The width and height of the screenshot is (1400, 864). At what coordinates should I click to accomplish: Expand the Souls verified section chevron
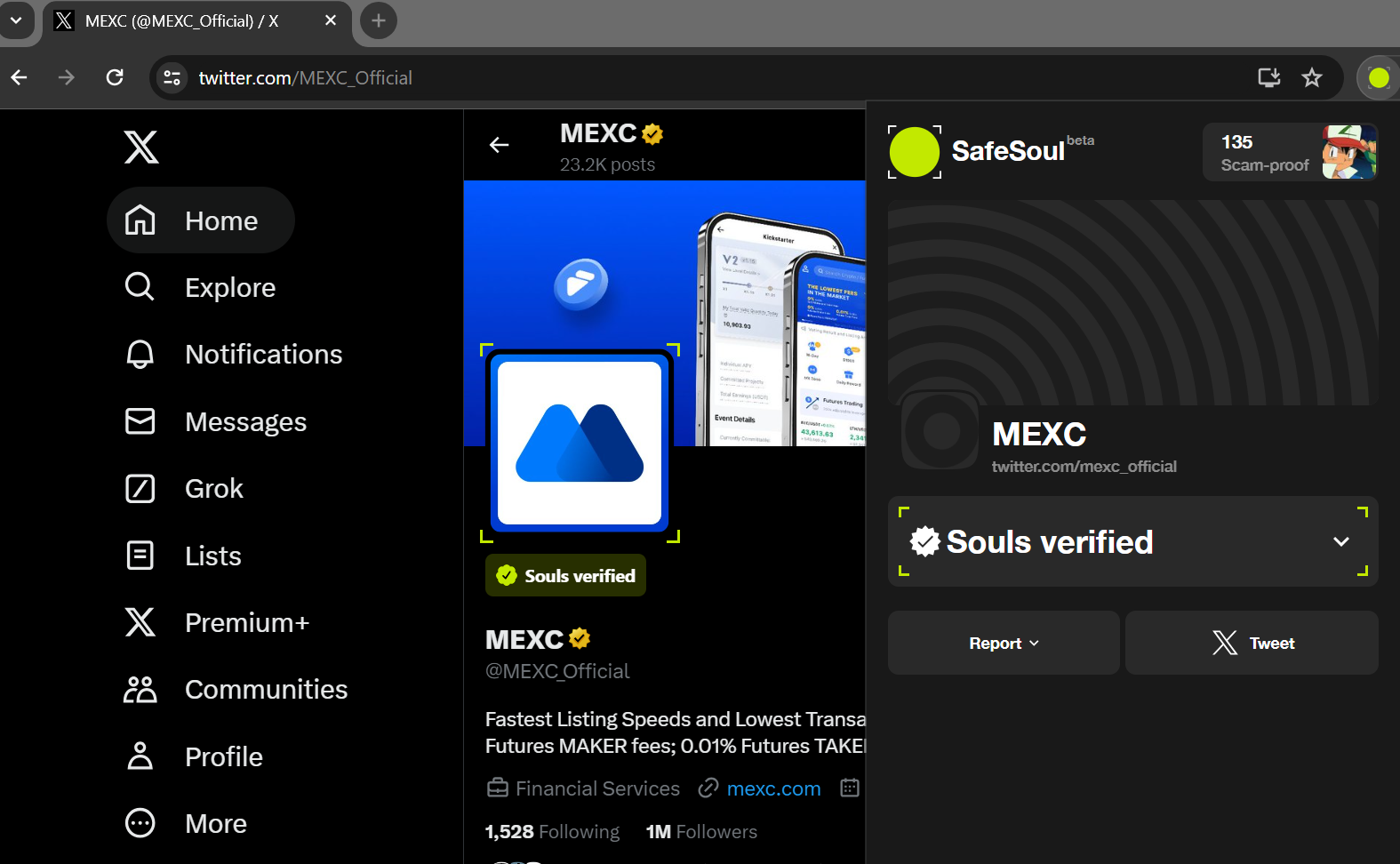click(x=1341, y=541)
